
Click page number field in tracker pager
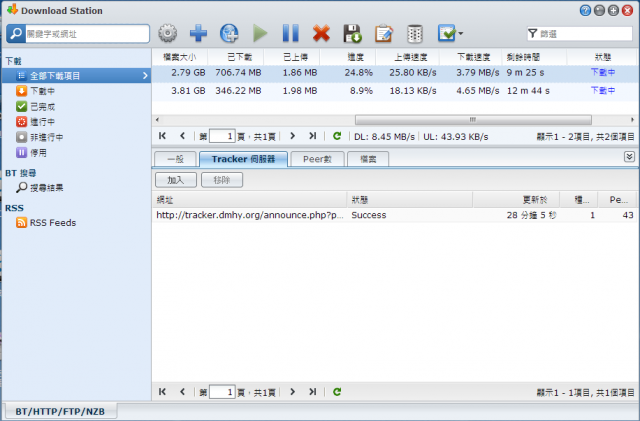pos(222,392)
